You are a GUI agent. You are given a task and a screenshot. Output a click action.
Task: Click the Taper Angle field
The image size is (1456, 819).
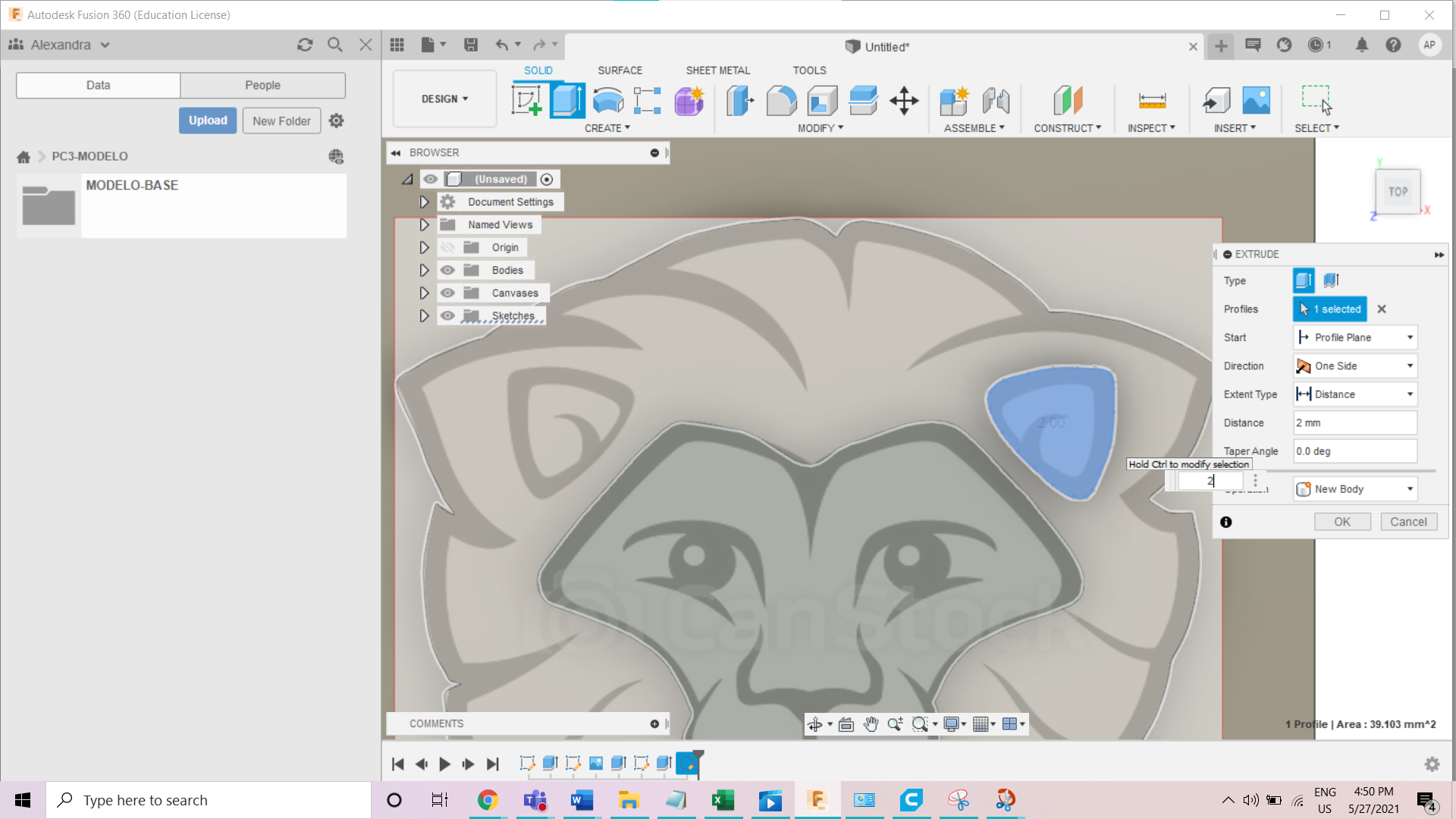click(1355, 451)
